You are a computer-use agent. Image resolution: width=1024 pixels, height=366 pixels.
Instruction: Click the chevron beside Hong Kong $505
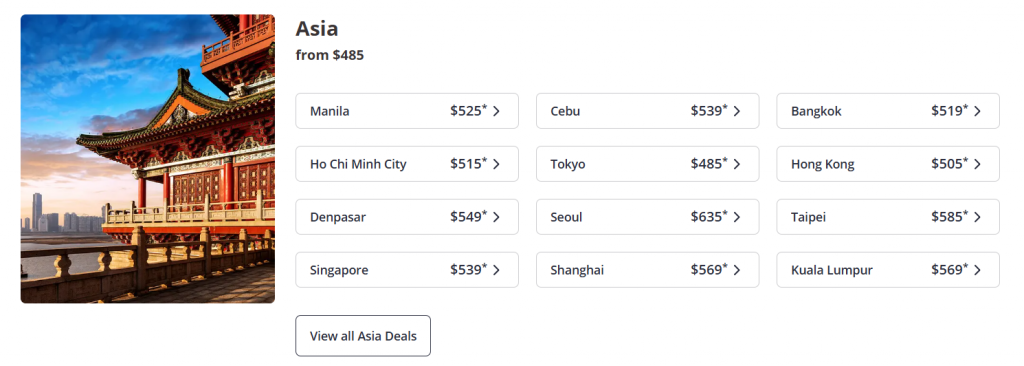(x=977, y=164)
